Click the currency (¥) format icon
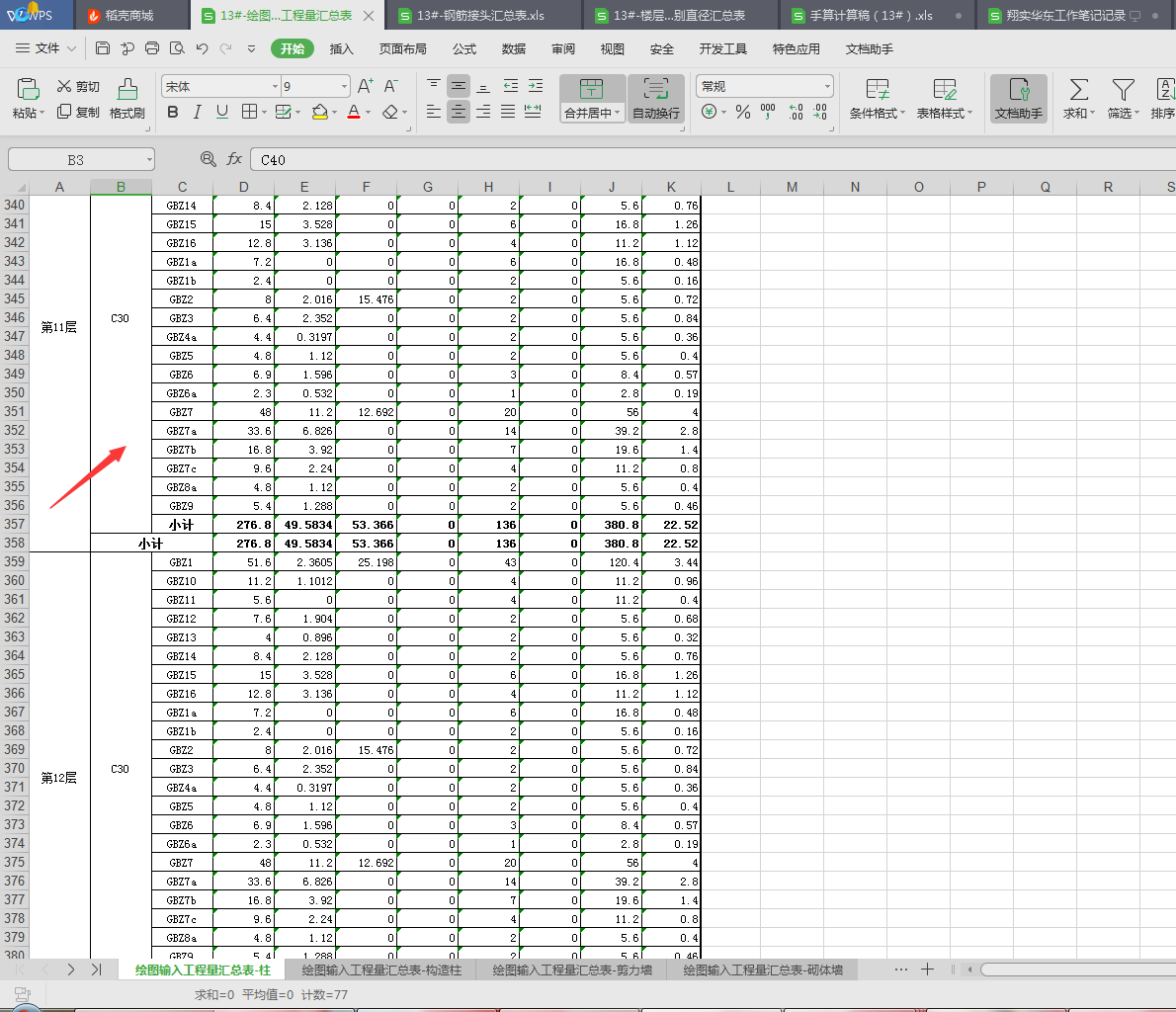The image size is (1176, 1012). pyautogui.click(x=709, y=112)
